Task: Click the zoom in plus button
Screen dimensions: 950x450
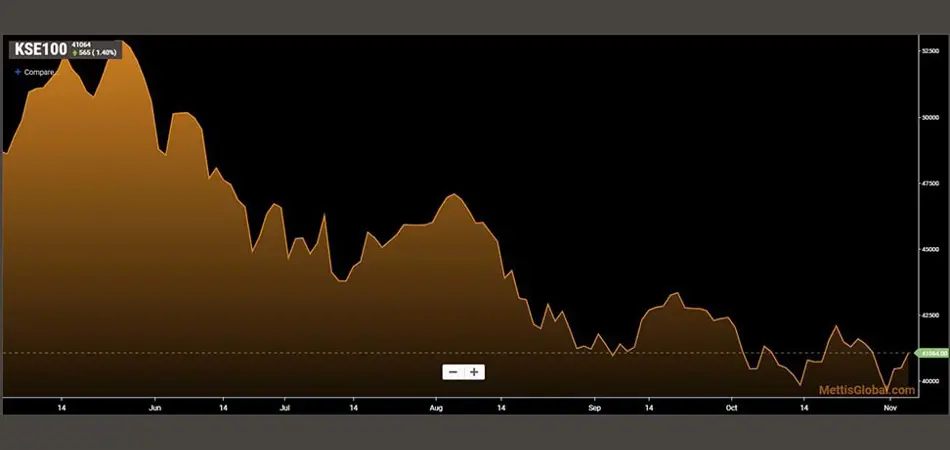Action: click(474, 372)
